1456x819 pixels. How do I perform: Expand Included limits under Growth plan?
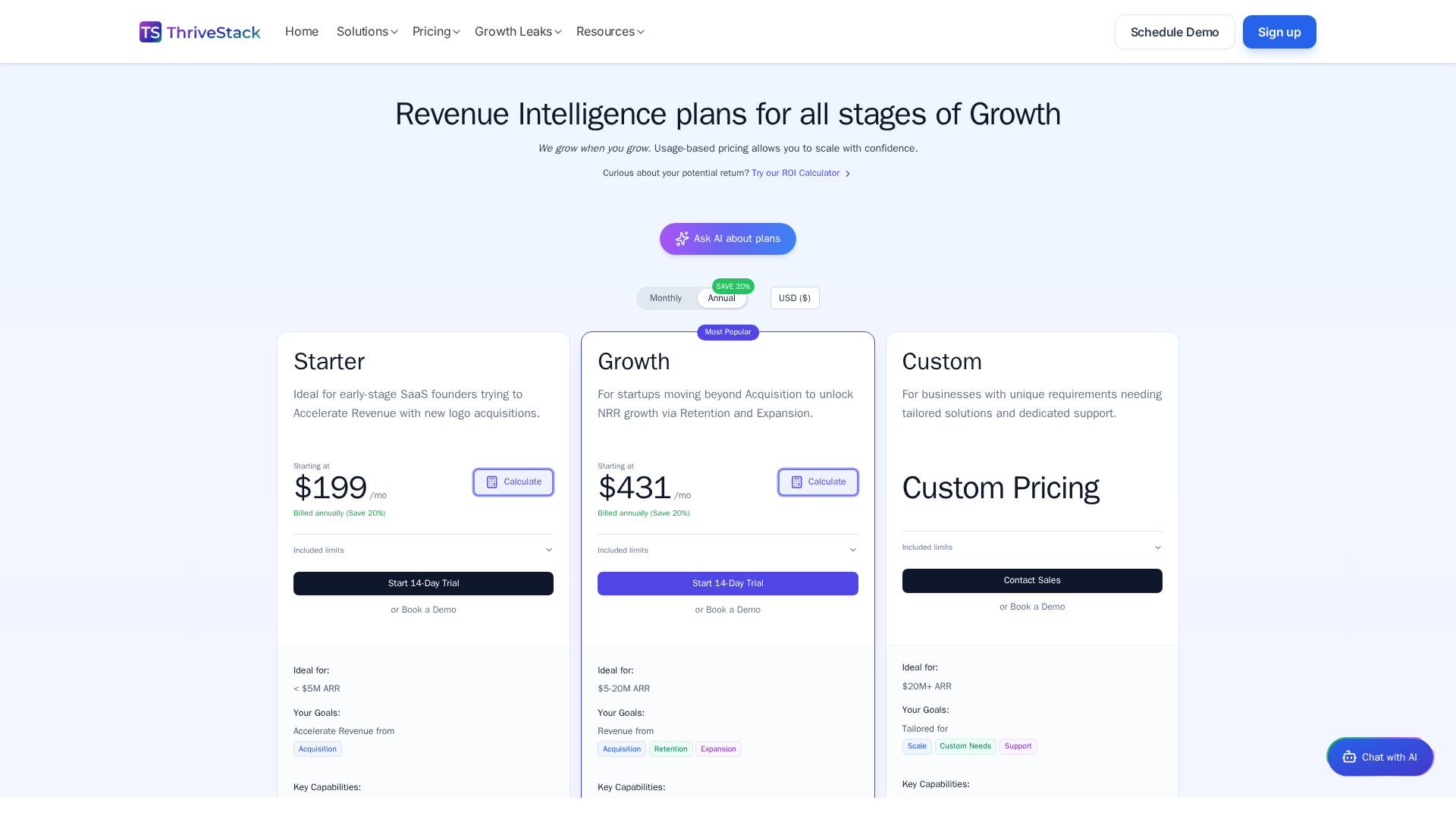click(x=727, y=550)
